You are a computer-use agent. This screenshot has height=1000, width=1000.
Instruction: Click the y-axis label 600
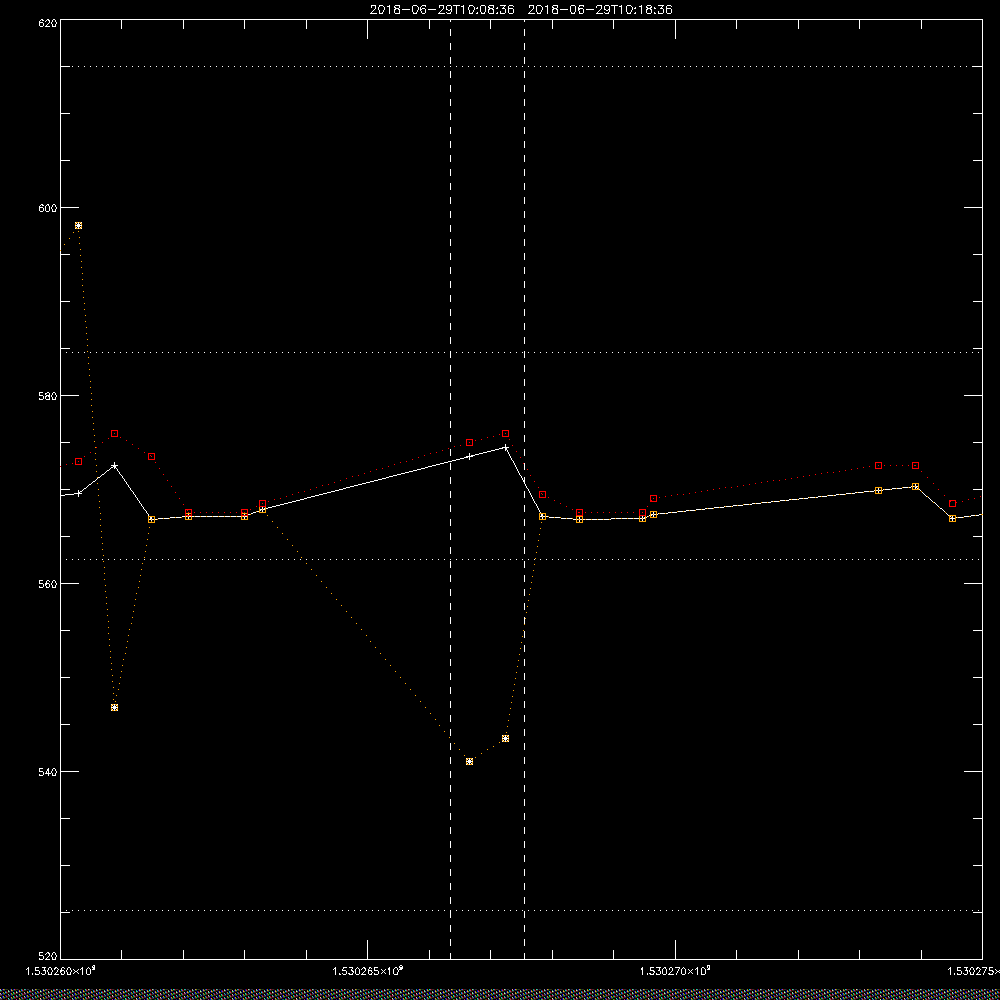click(48, 208)
